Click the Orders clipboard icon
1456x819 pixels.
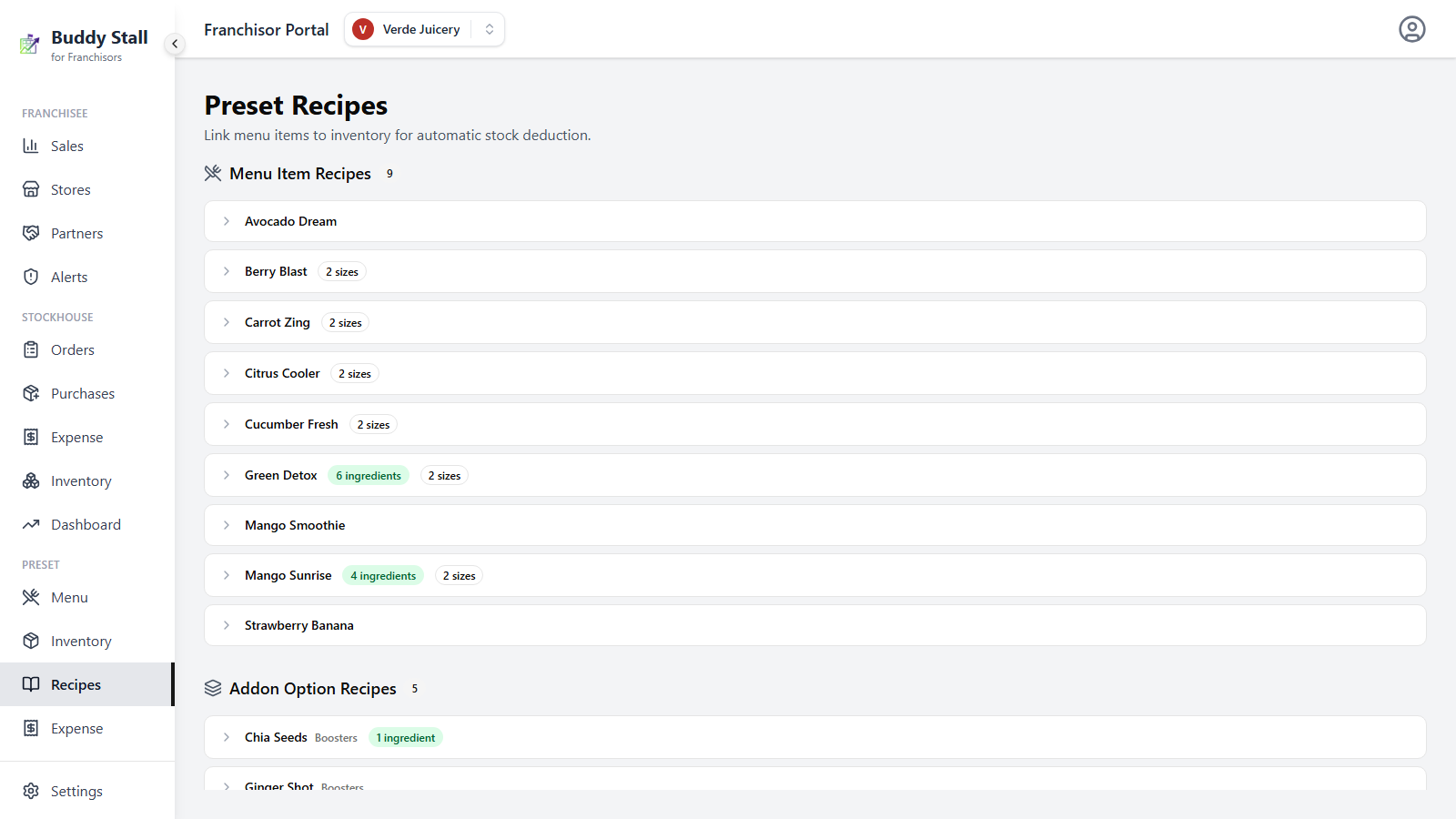[x=31, y=349]
